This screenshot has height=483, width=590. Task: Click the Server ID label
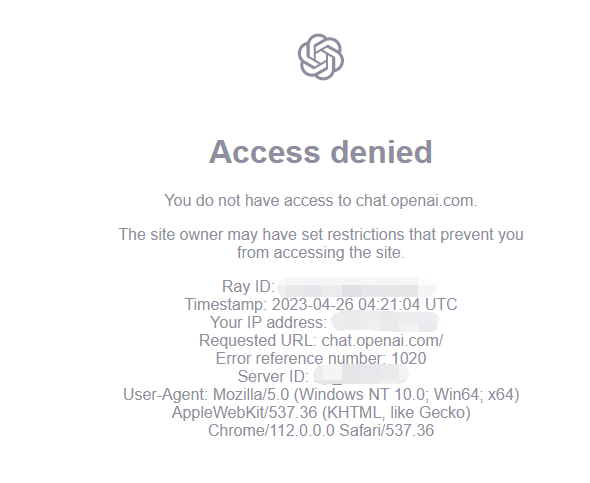273,376
